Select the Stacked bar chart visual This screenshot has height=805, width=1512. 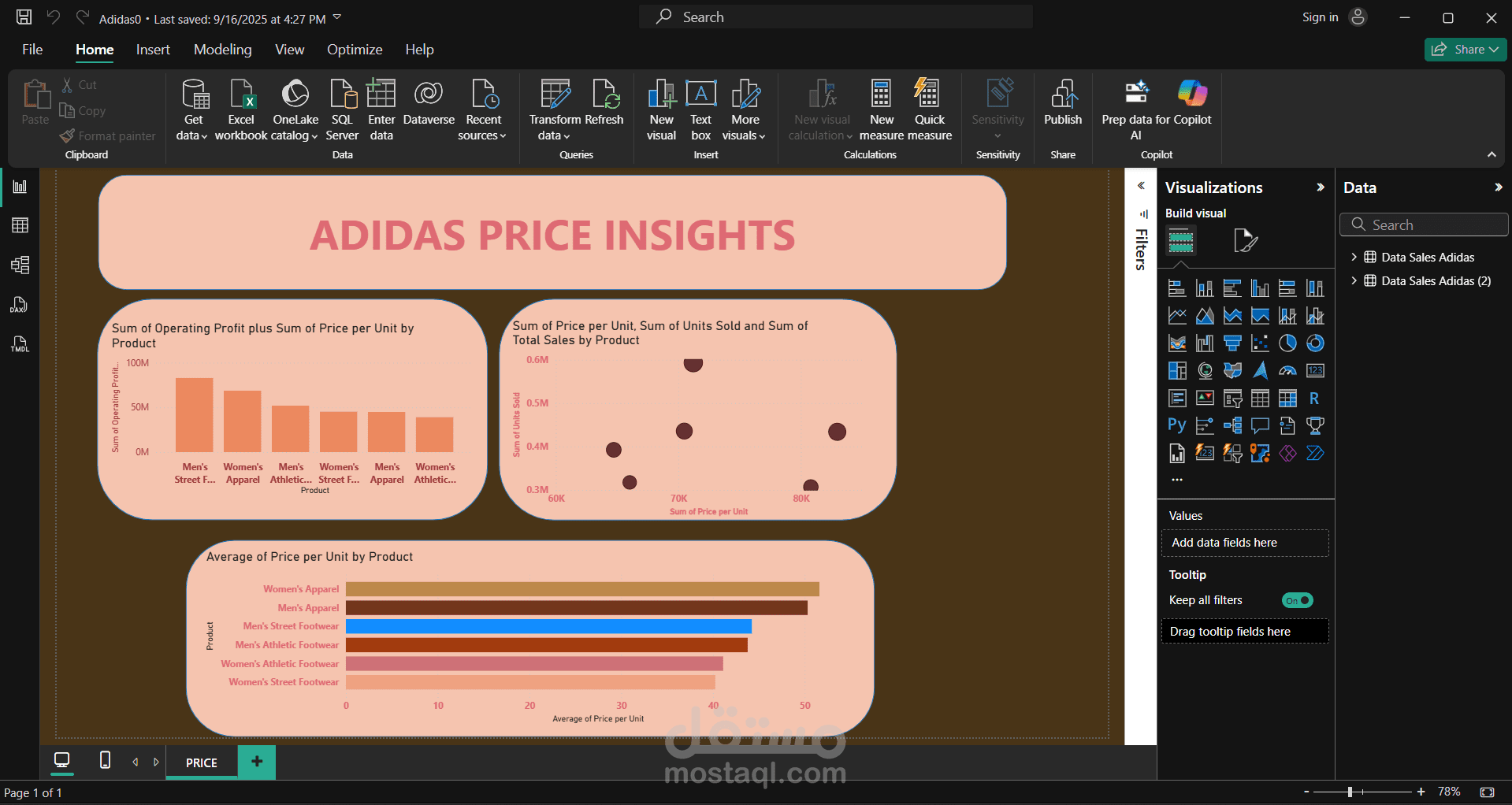[1177, 288]
